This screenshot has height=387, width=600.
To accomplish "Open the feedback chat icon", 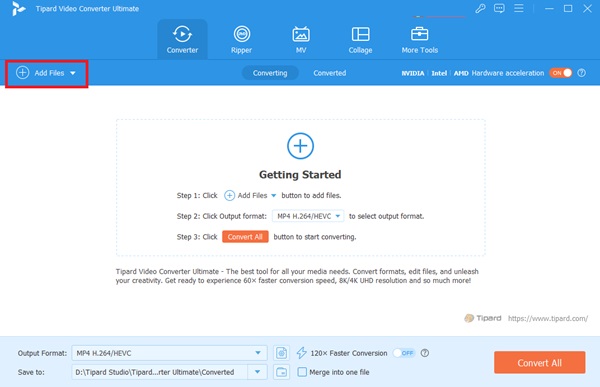I will pyautogui.click(x=499, y=8).
